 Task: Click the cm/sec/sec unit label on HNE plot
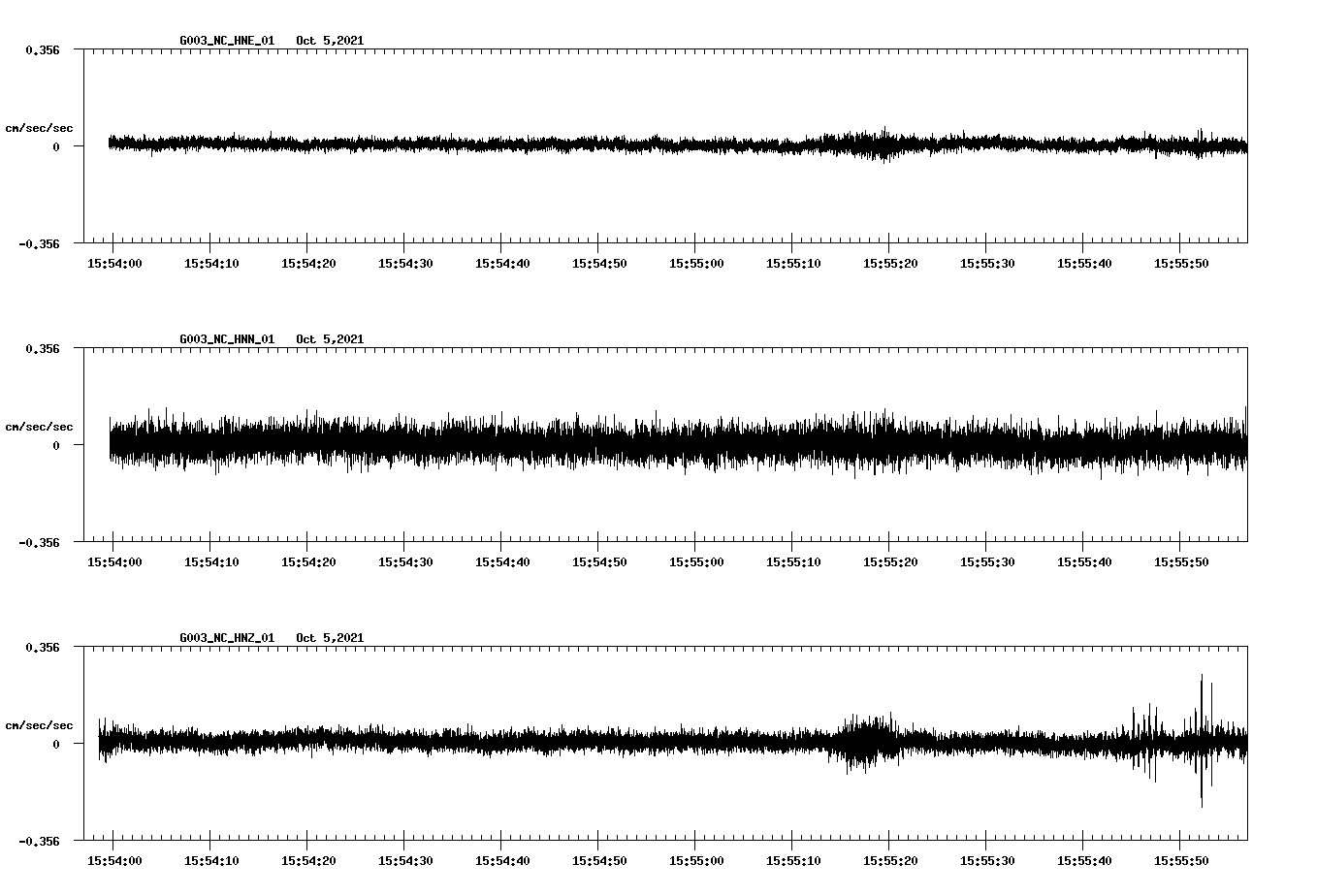[39, 128]
